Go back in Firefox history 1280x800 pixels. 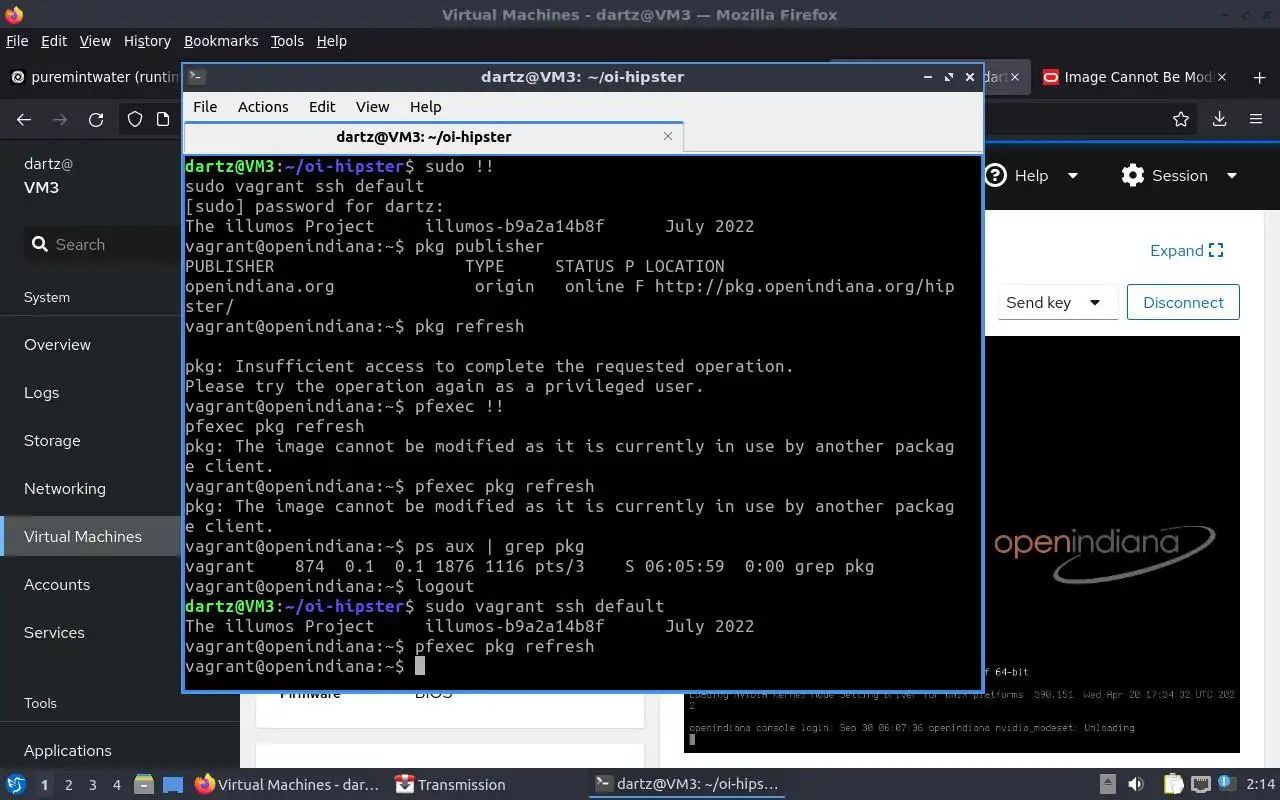tap(24, 119)
